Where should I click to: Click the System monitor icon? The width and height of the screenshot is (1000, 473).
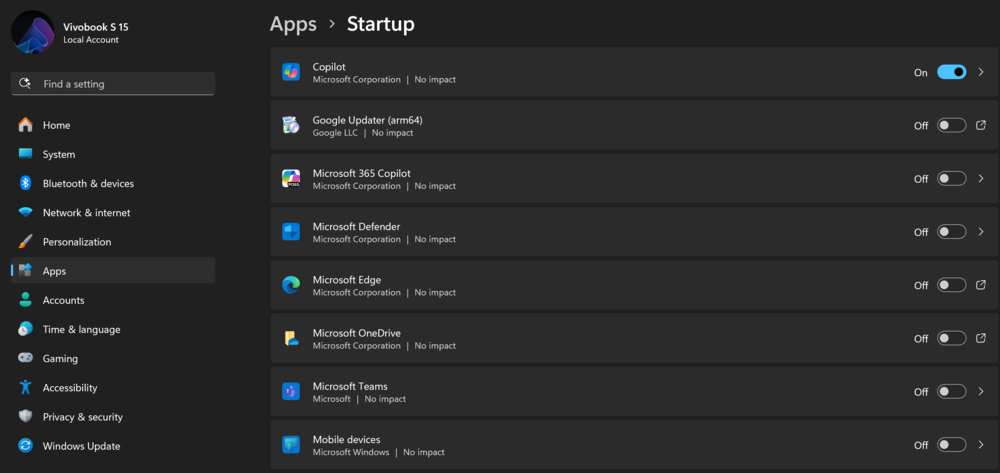26,154
